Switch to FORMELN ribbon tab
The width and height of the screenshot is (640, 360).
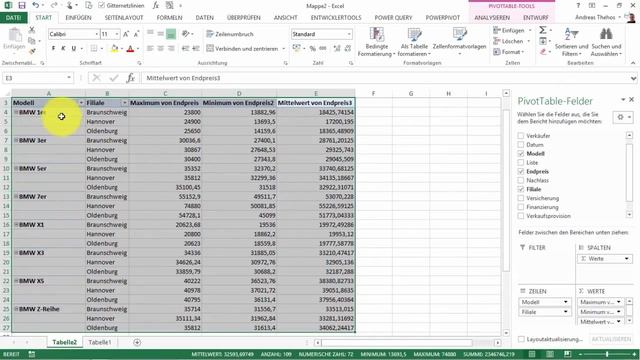[x=169, y=18]
